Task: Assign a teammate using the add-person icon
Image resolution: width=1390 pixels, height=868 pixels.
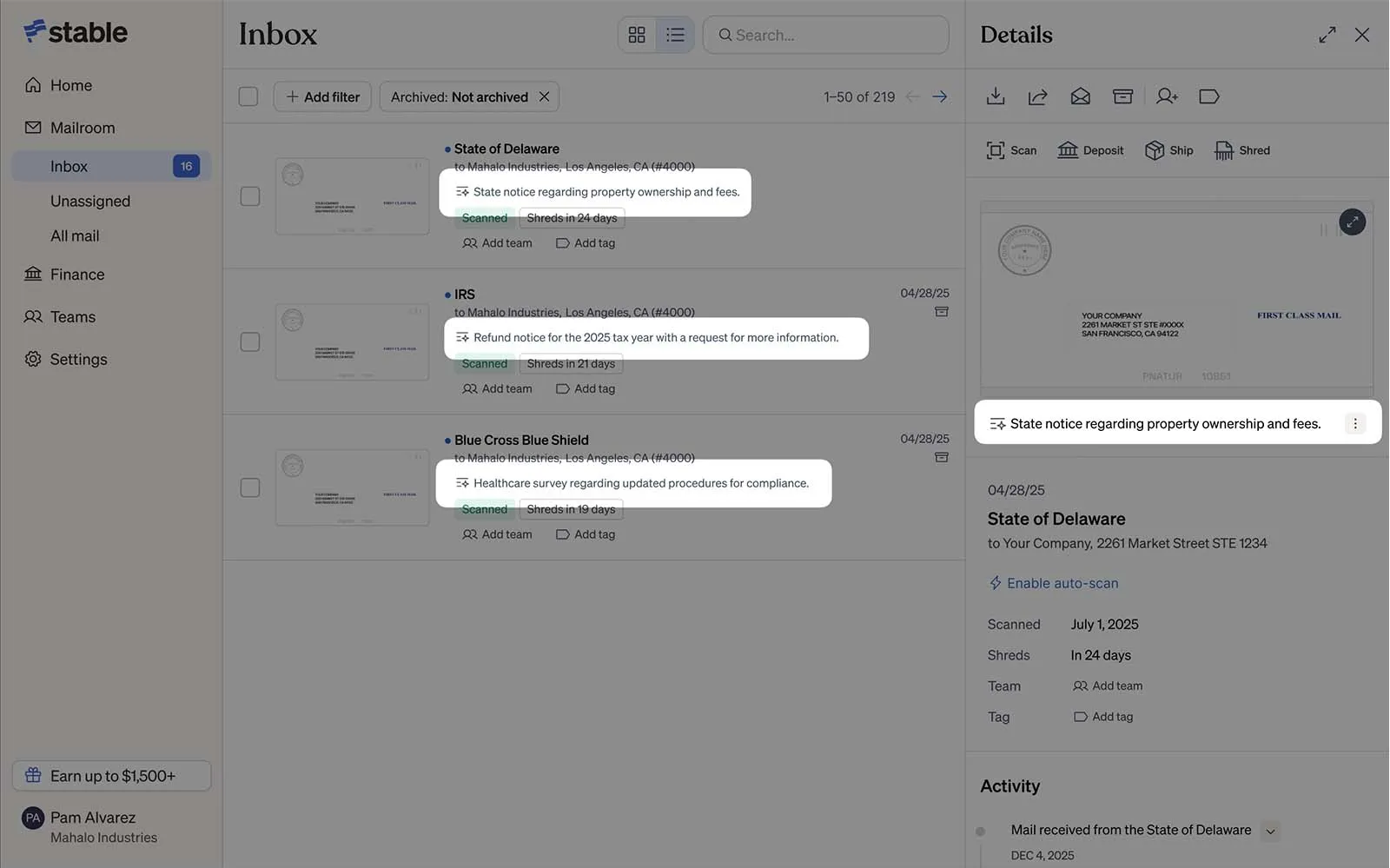Action: click(1167, 96)
